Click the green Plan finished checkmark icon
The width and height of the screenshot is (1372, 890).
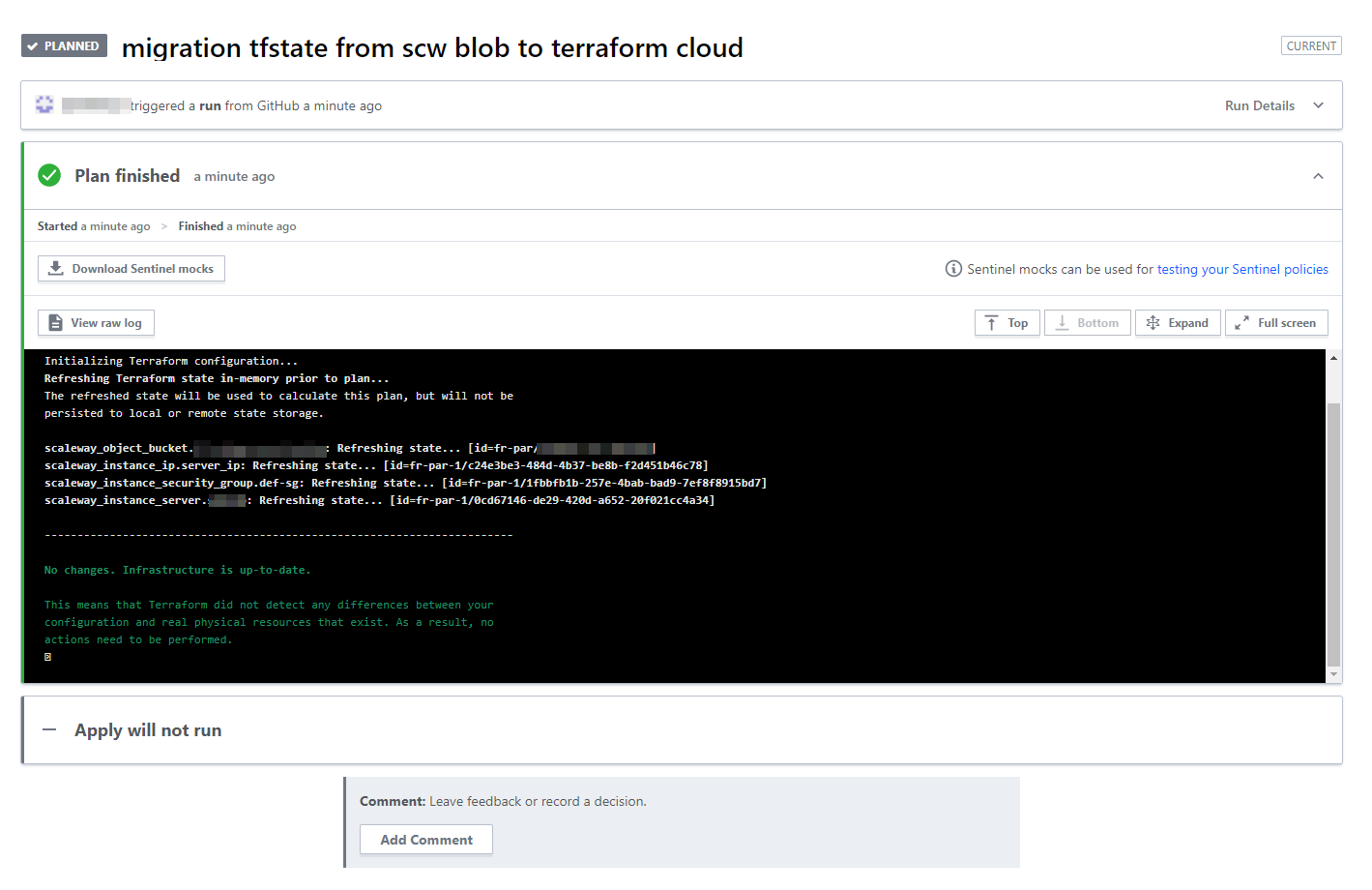tap(49, 175)
